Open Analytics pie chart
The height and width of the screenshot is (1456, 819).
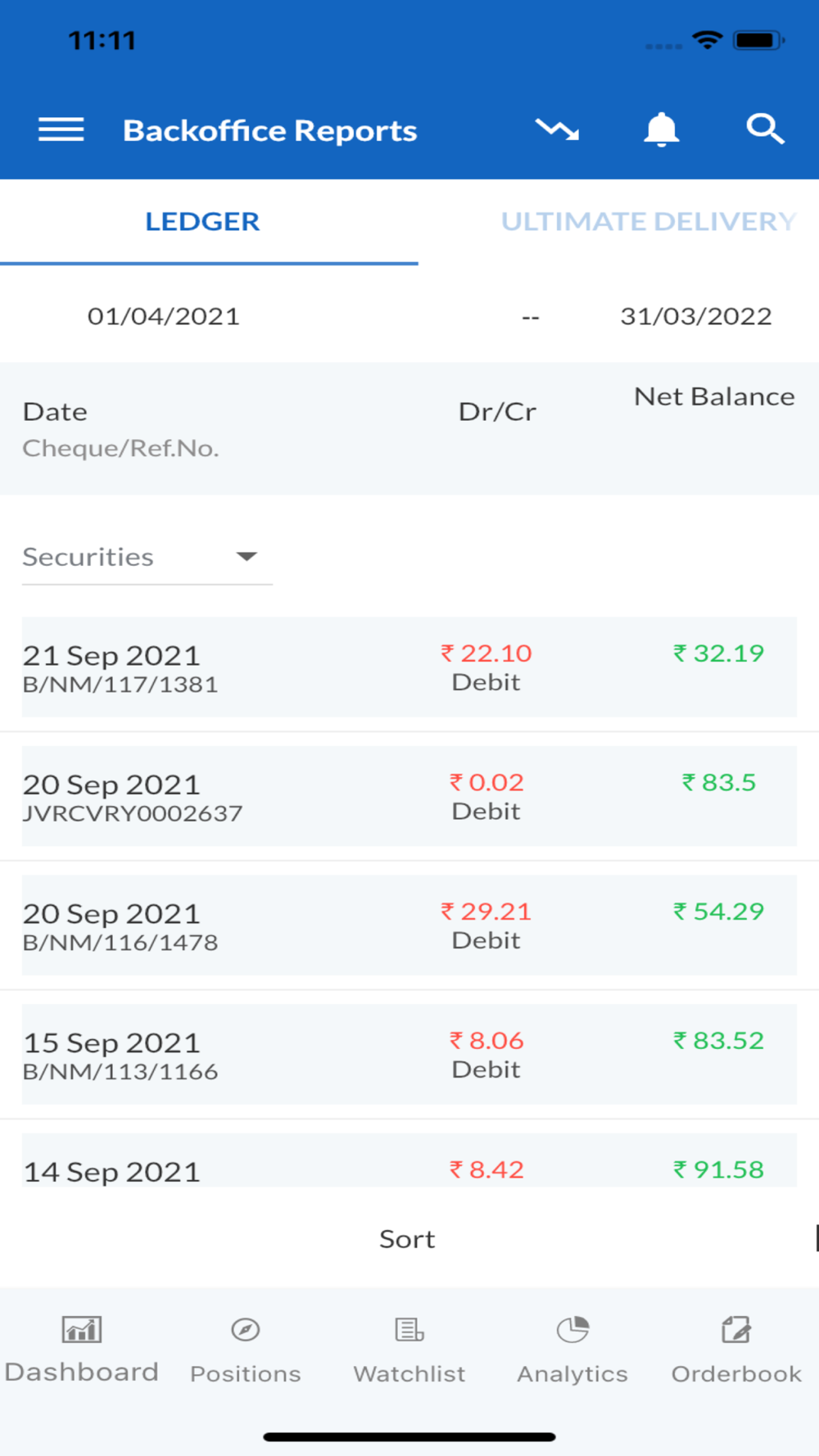[x=572, y=1350]
